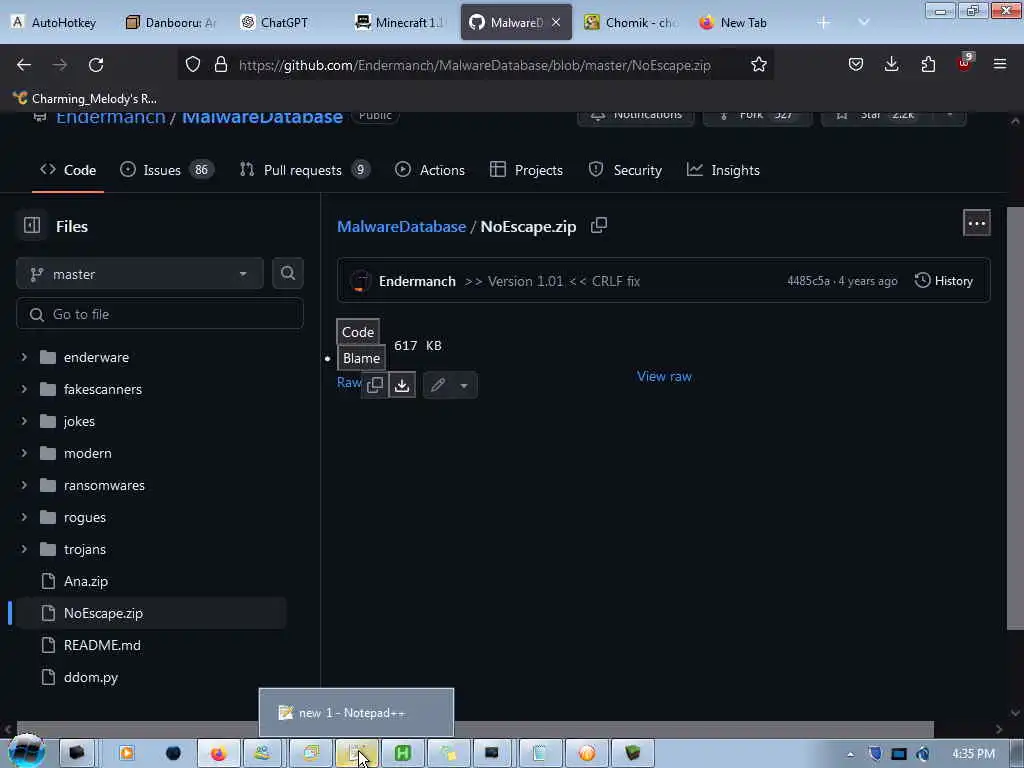Open commit hash 4485c5a
Image resolution: width=1024 pixels, height=768 pixels.
[x=808, y=281]
